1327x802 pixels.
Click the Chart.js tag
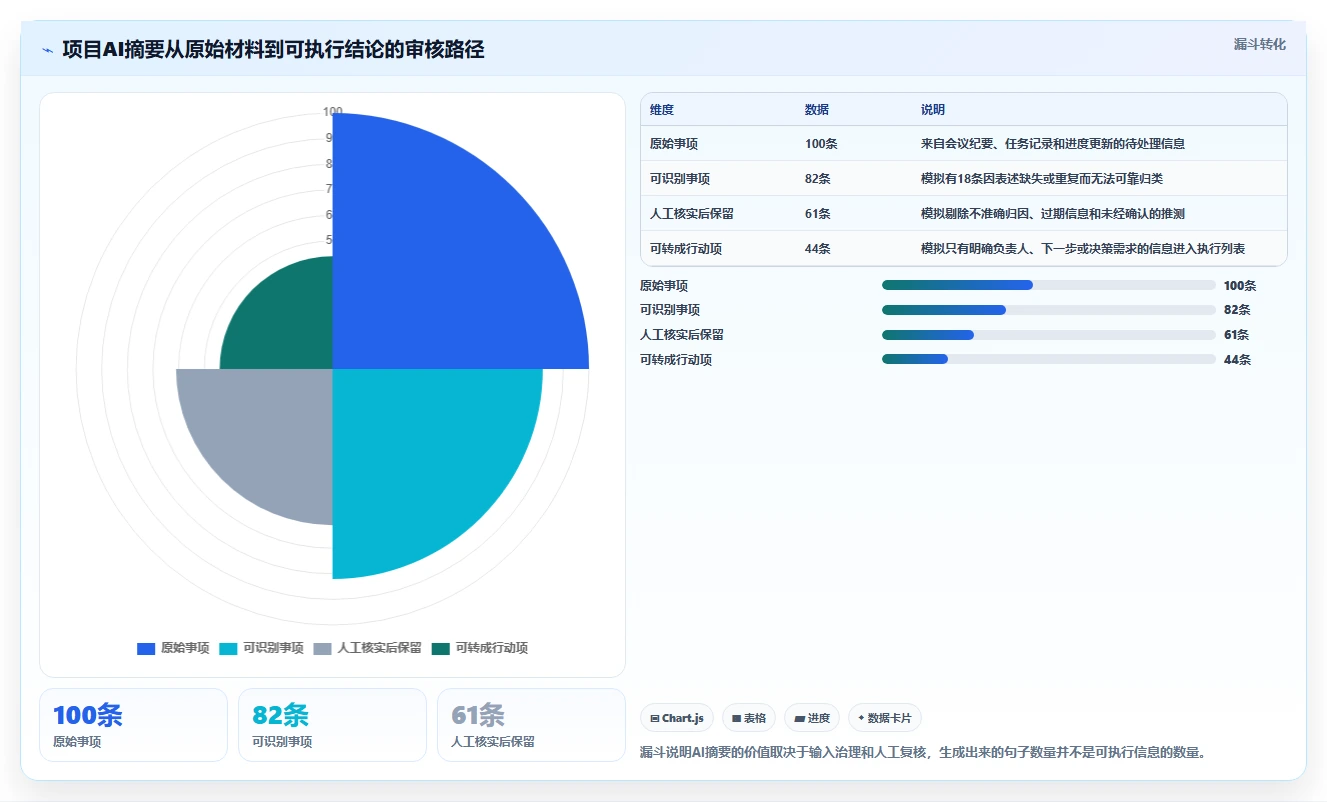tap(677, 718)
